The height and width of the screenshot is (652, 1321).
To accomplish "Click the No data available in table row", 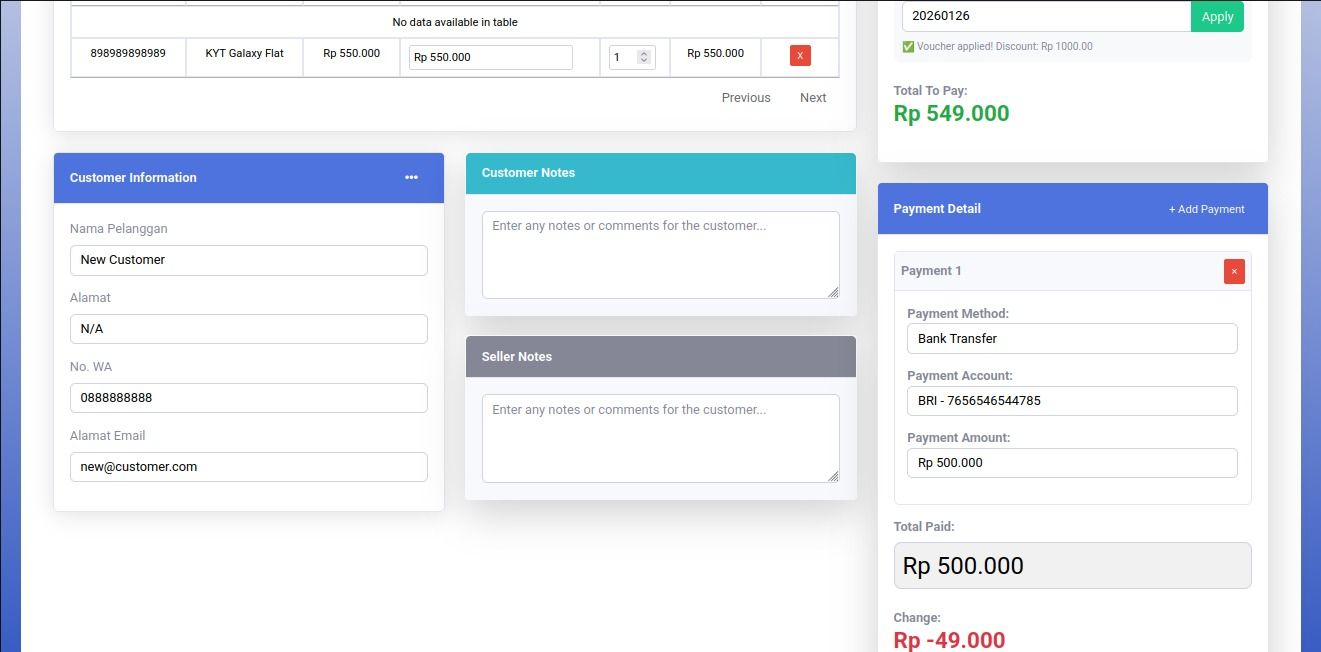I will [x=455, y=22].
